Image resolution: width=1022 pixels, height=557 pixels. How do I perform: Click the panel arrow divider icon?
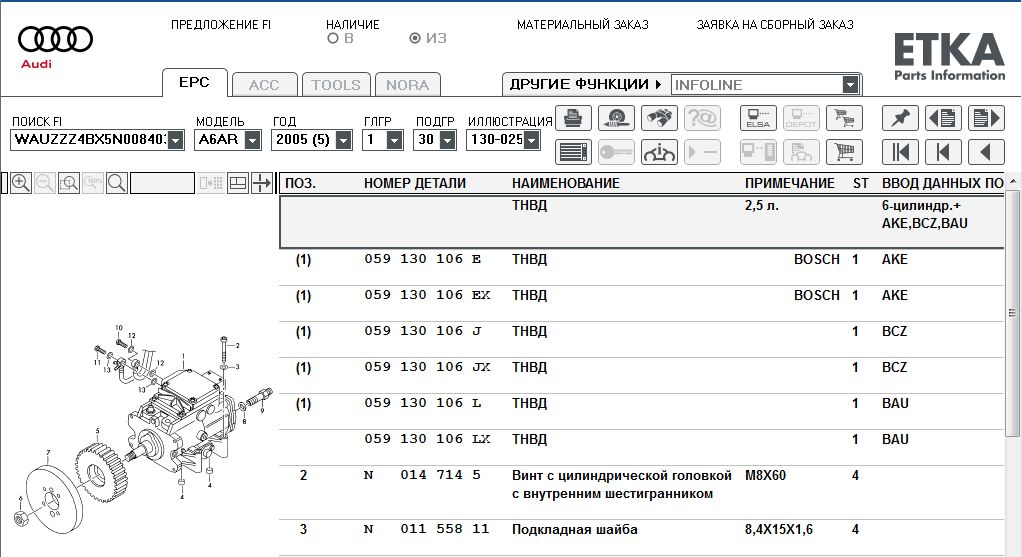[x=261, y=183]
